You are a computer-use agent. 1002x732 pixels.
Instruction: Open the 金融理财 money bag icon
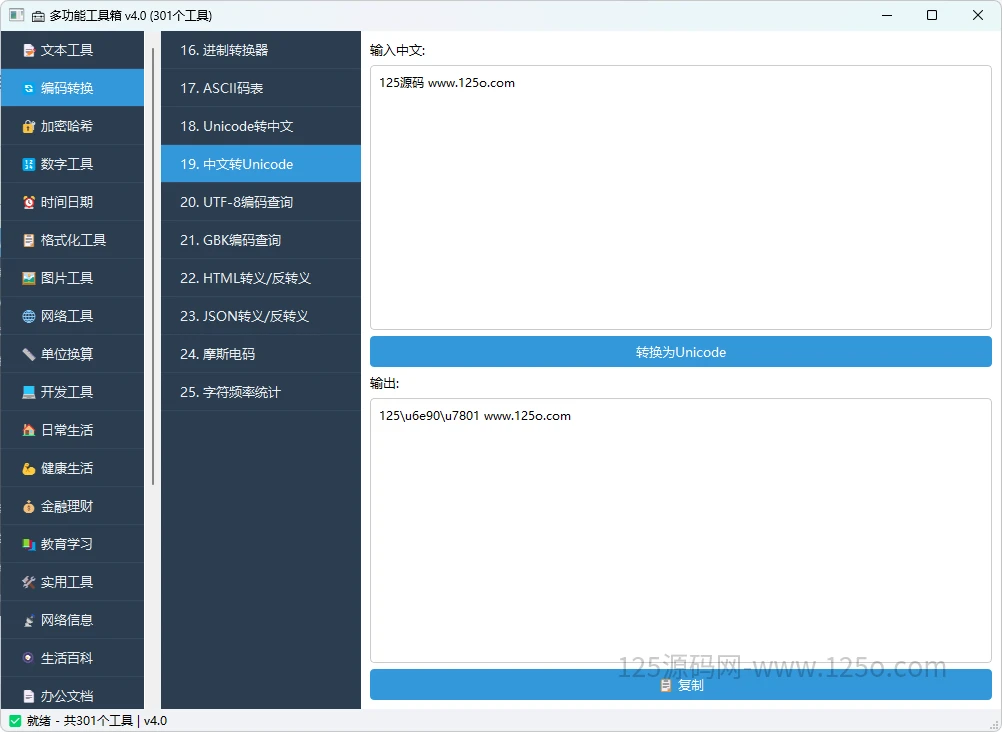29,506
